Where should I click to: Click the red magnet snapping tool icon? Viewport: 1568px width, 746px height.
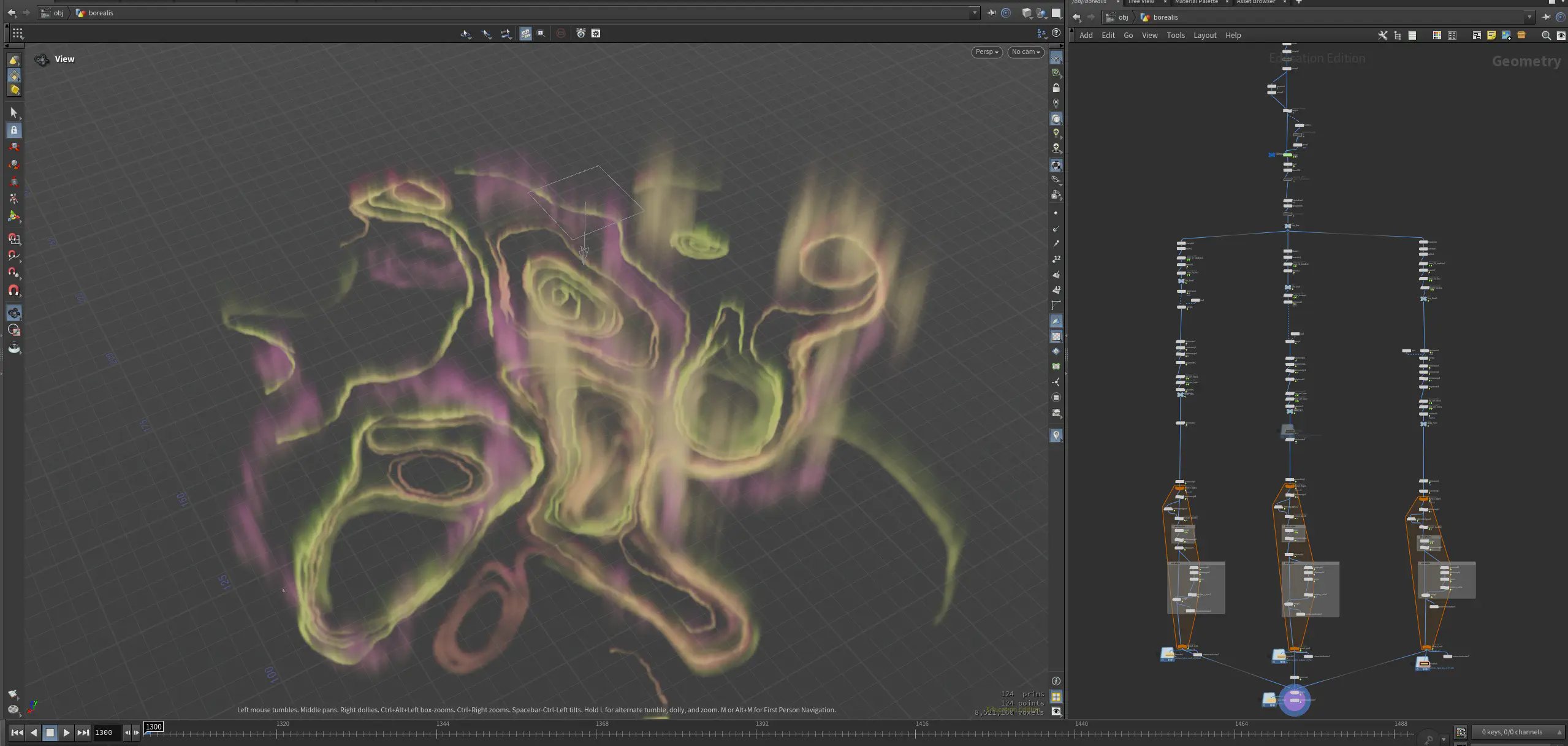[13, 290]
